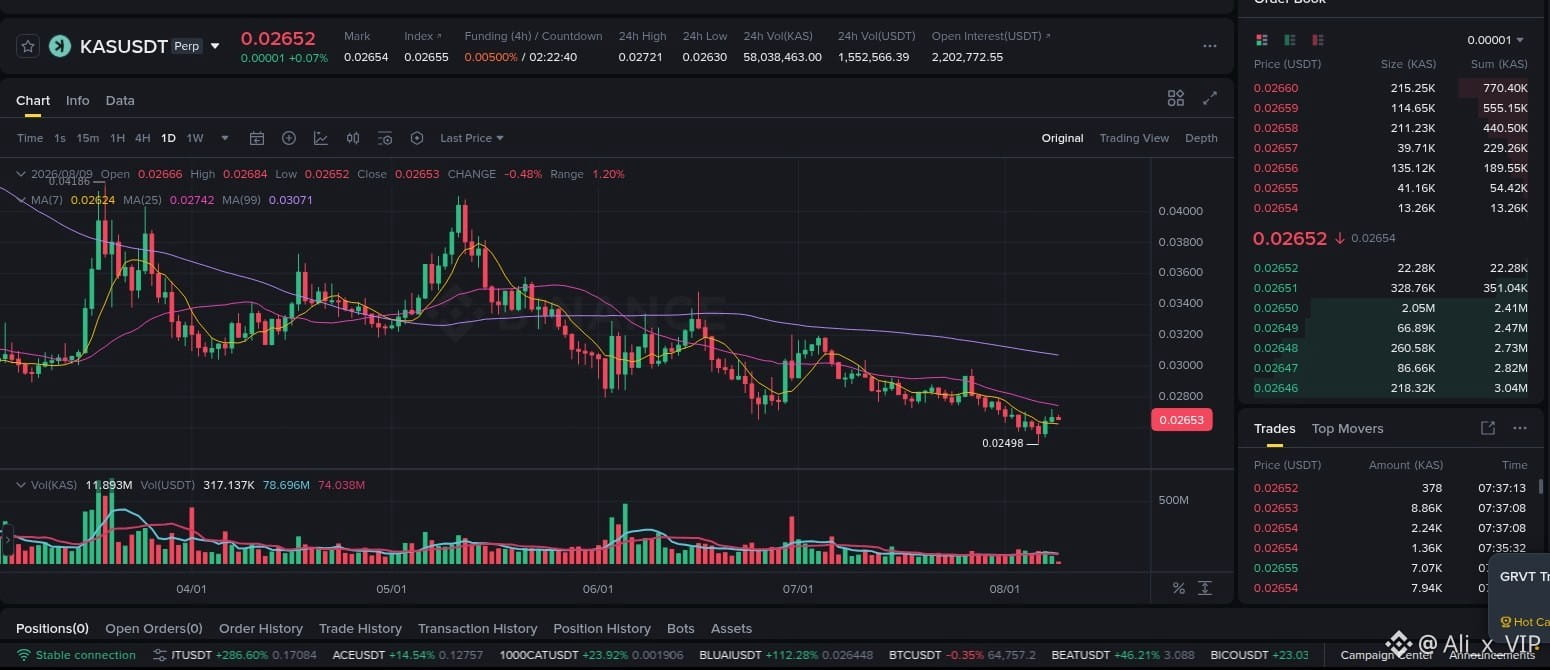The height and width of the screenshot is (670, 1550).
Task: Select ask price 0.02660 in order book
Action: [x=1276, y=88]
